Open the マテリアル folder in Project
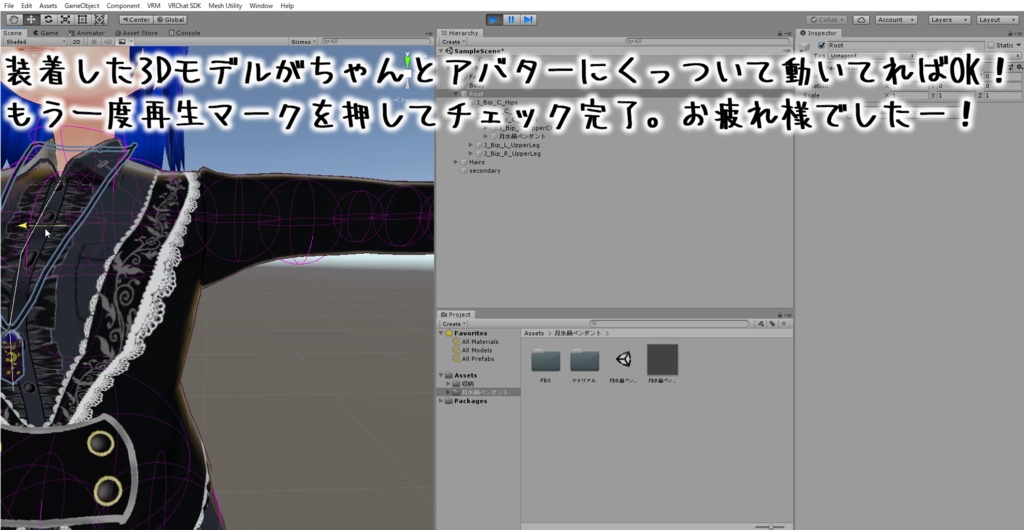The width and height of the screenshot is (1024, 530). [x=584, y=364]
